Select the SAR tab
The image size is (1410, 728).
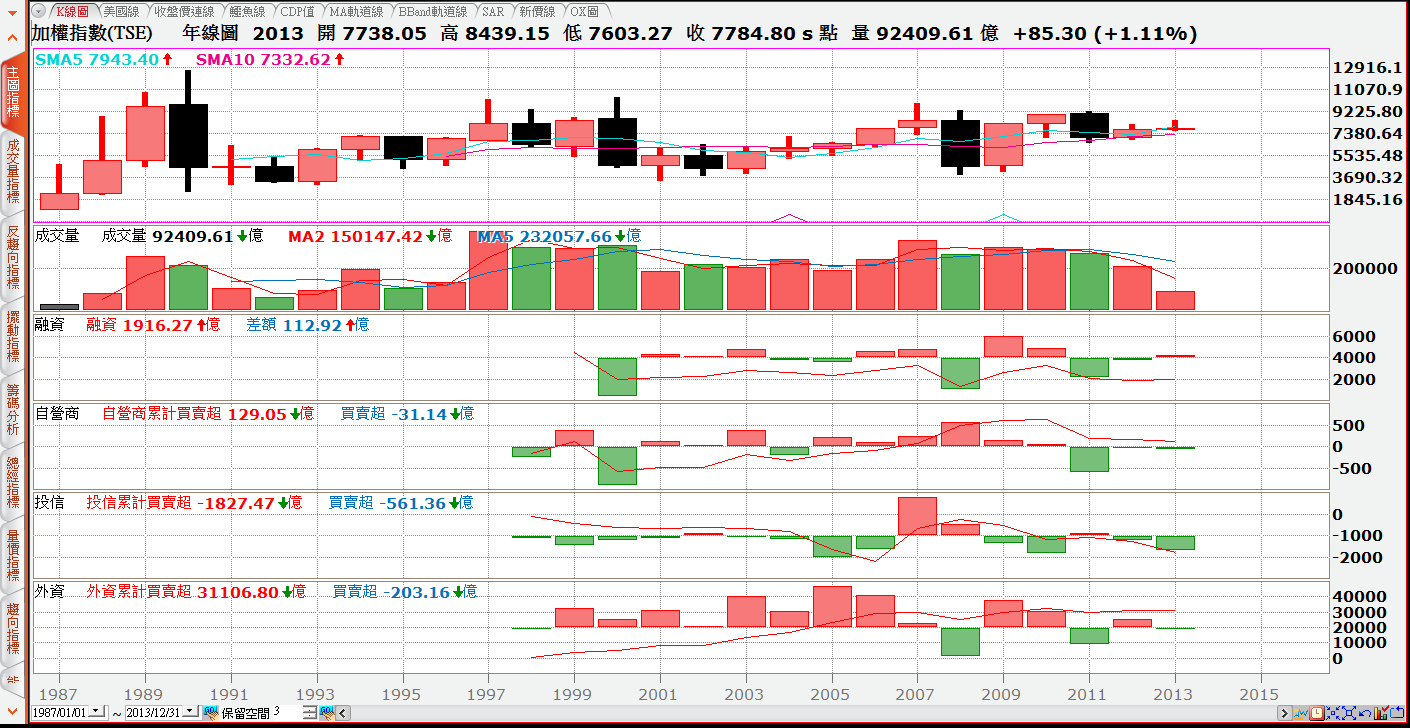tap(493, 11)
